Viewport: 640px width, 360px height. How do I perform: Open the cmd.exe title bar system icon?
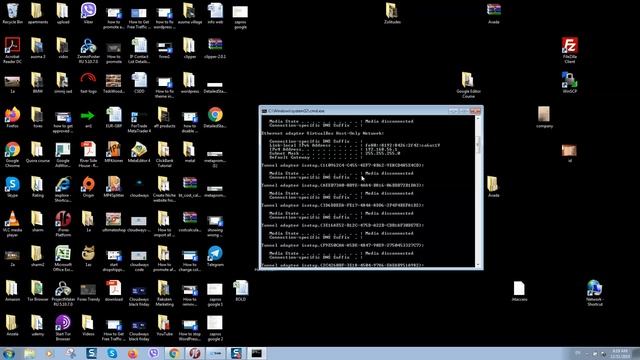[x=264, y=111]
